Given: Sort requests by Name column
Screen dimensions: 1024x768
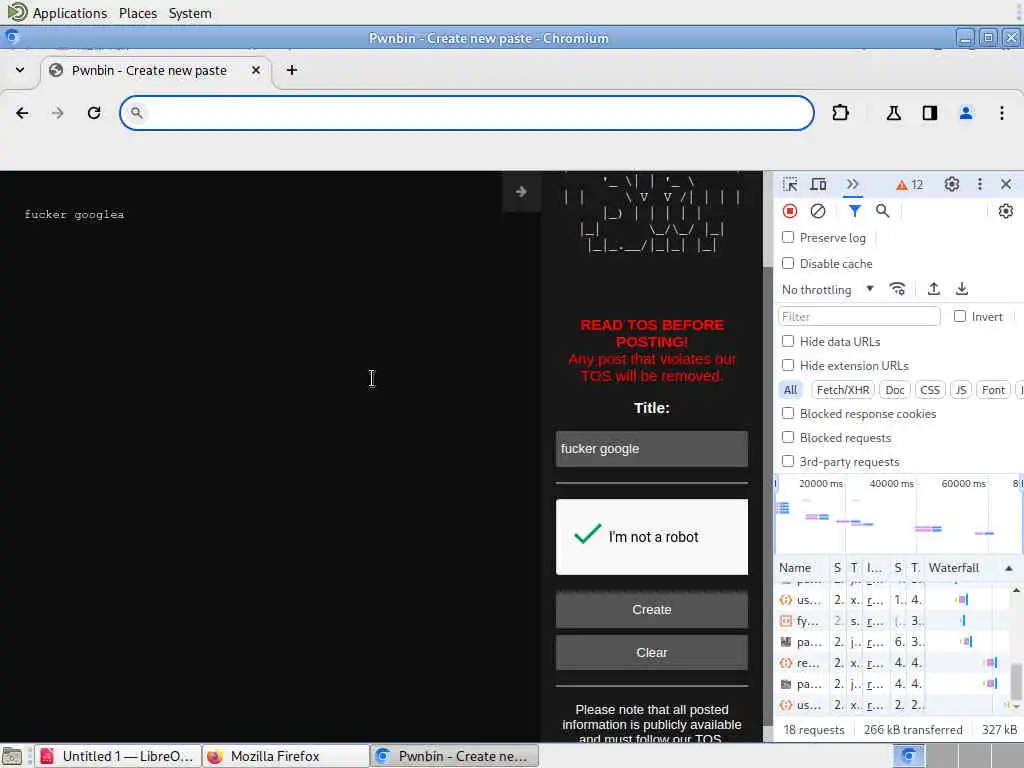Looking at the screenshot, I should (795, 568).
